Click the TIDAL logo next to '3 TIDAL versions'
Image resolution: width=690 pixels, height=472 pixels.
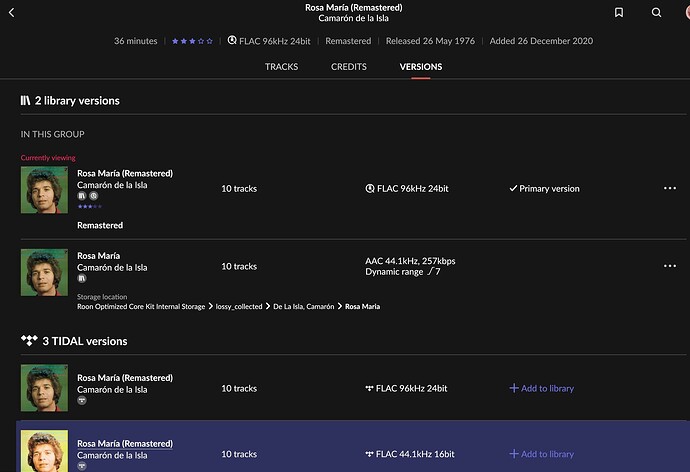tap(29, 341)
